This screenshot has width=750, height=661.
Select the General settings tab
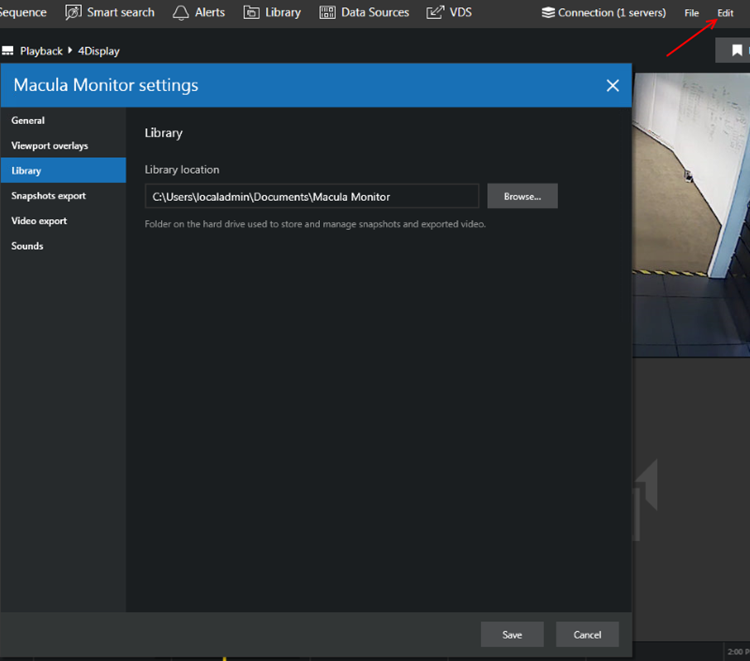(x=63, y=121)
